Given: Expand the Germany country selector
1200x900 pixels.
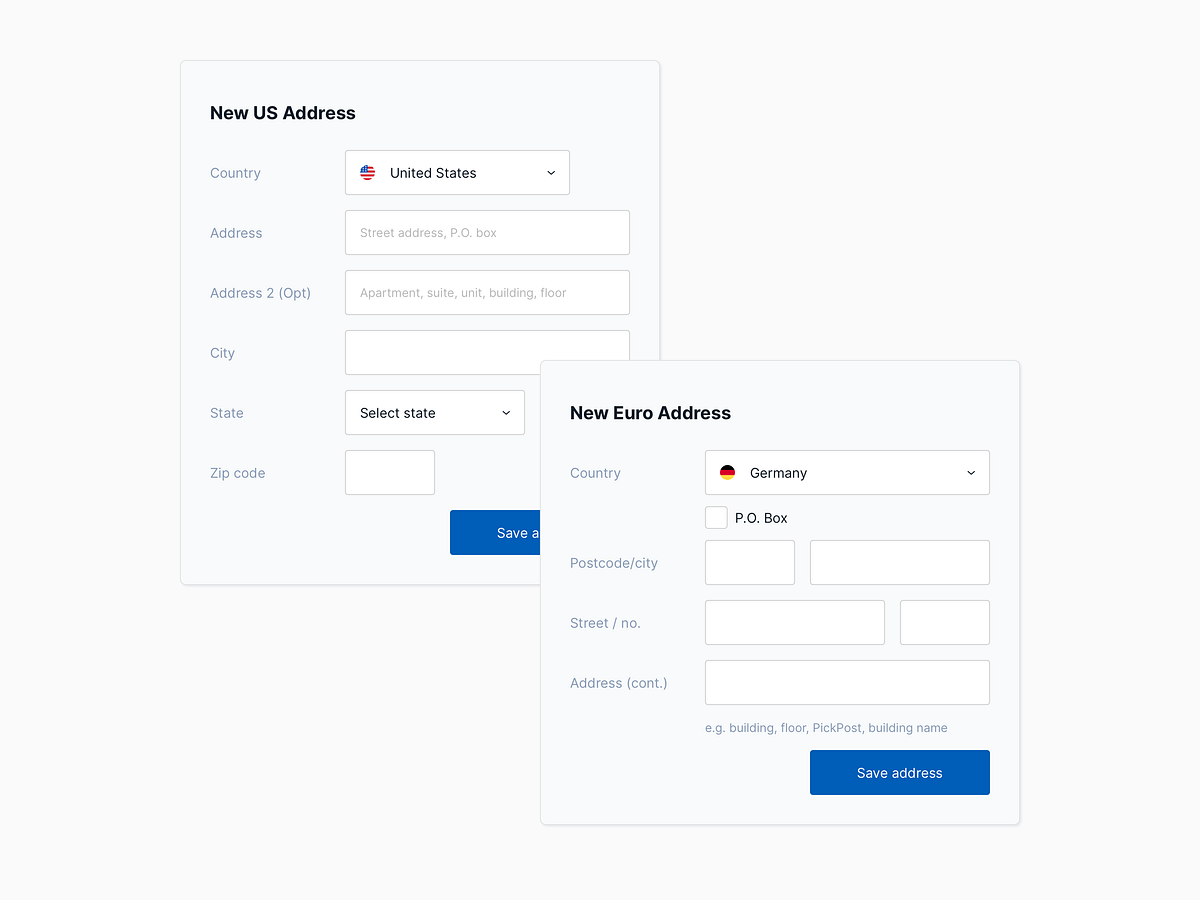Looking at the screenshot, I should (846, 472).
